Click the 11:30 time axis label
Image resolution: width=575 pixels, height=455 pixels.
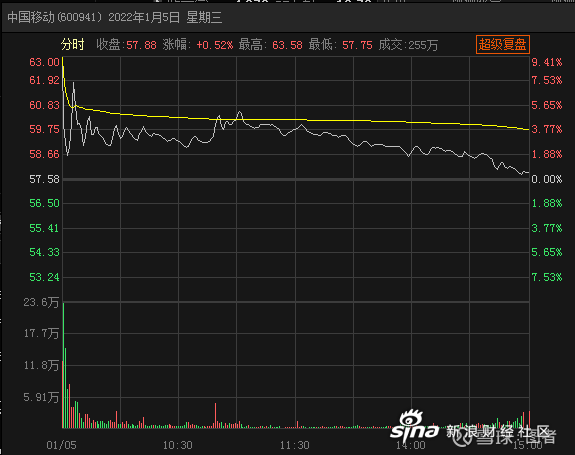pos(294,445)
